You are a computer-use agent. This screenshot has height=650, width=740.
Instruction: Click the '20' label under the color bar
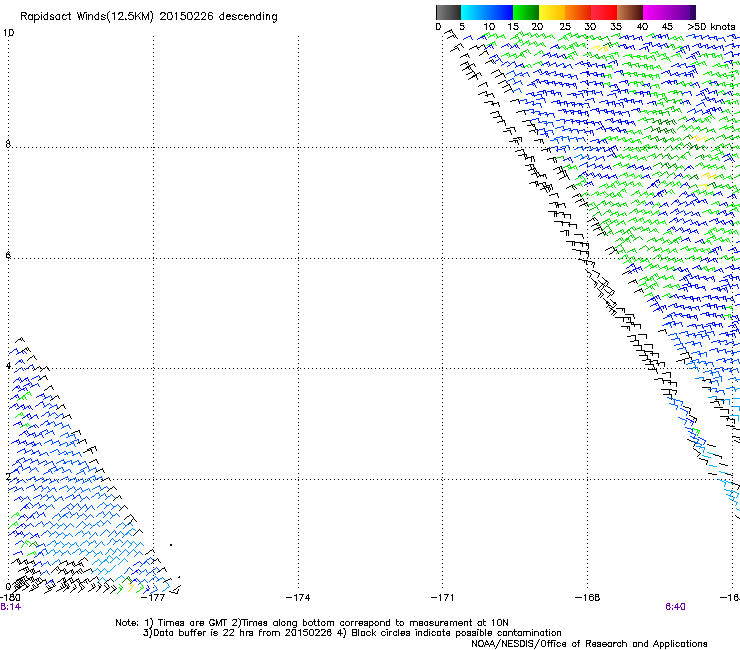[x=537, y=27]
